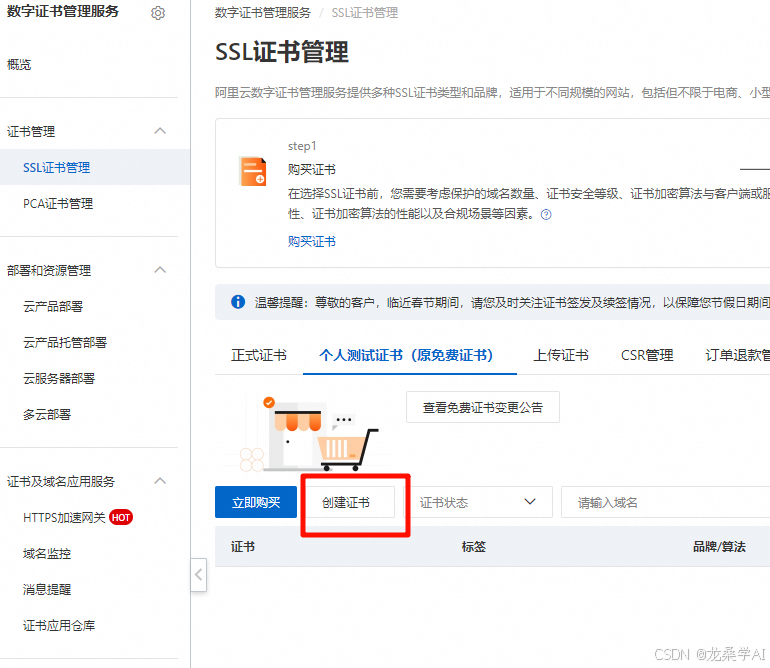Focus the 请输入域名 search field
Viewport: 770px width, 668px height.
point(665,502)
